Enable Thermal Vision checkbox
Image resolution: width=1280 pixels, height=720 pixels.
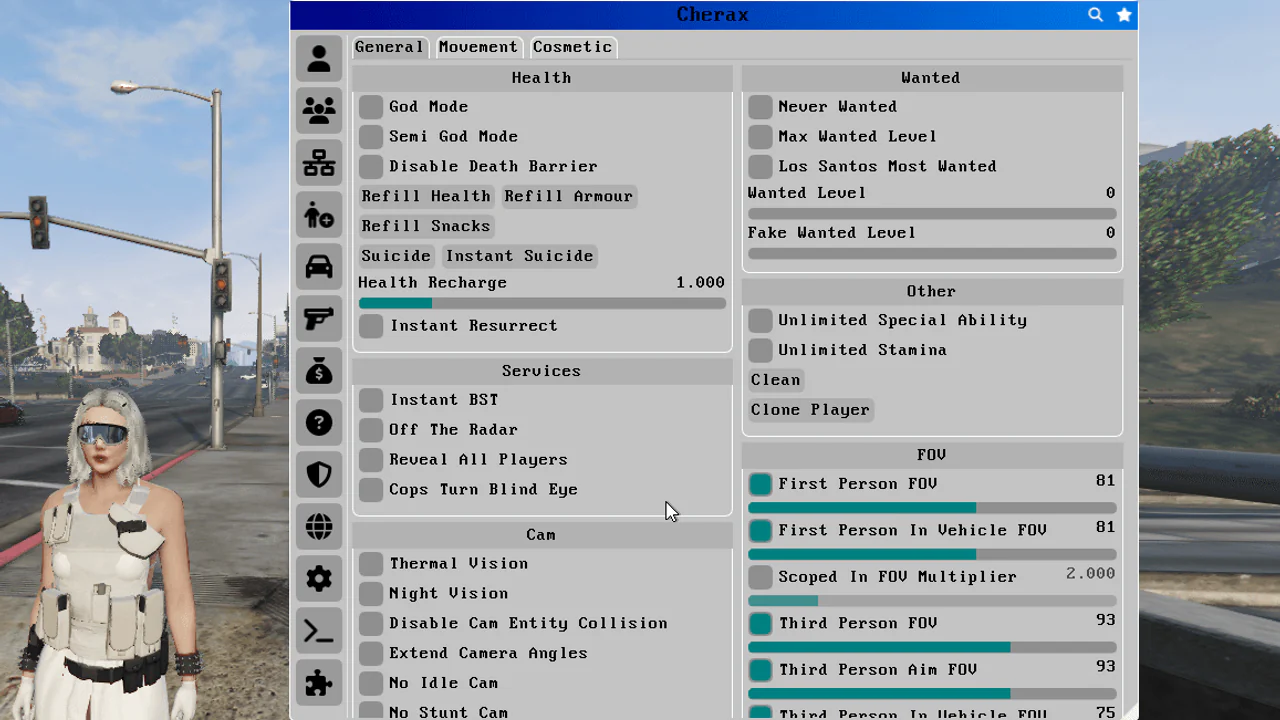(x=371, y=564)
